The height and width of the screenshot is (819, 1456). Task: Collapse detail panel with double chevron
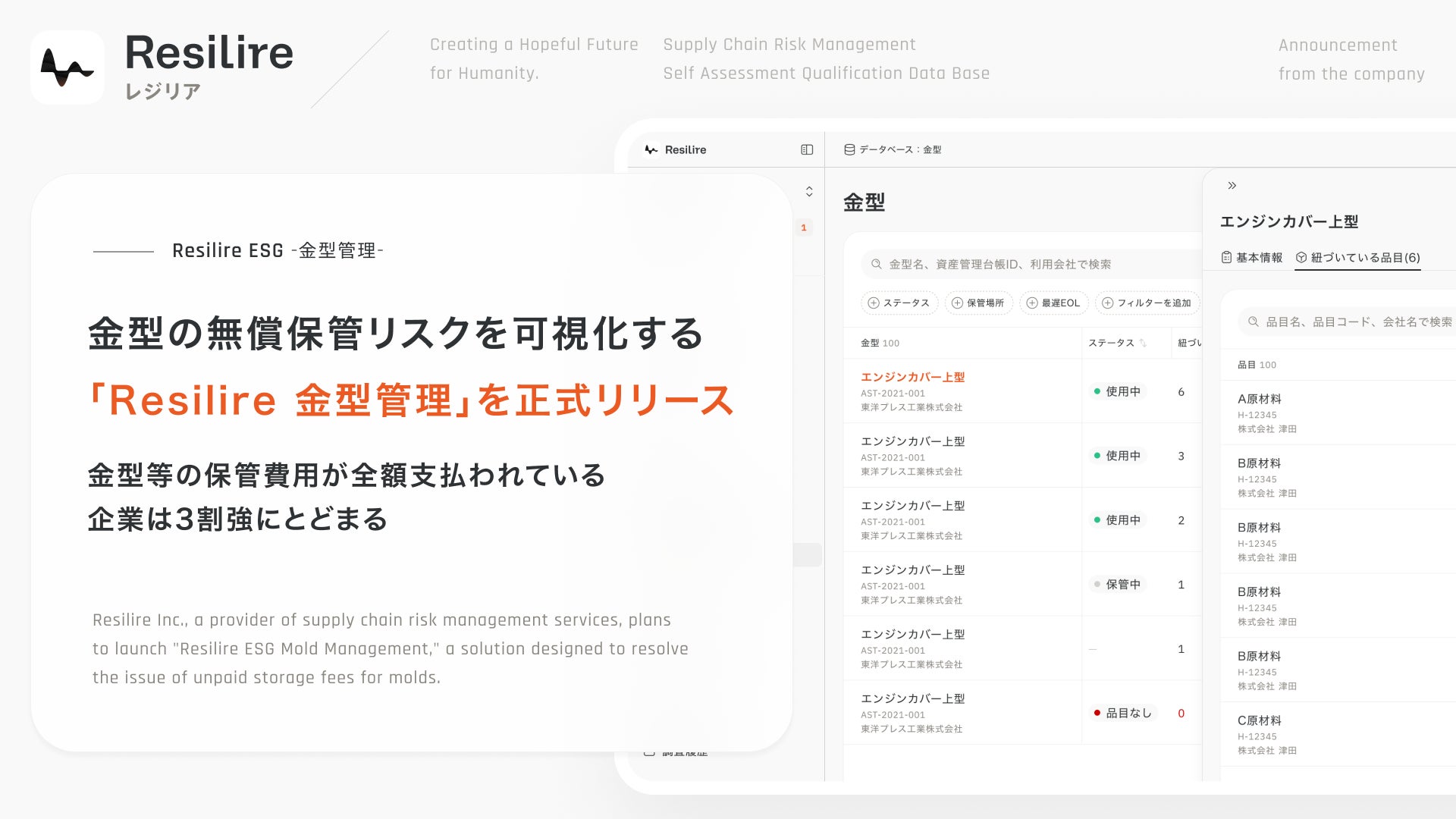click(x=1232, y=186)
